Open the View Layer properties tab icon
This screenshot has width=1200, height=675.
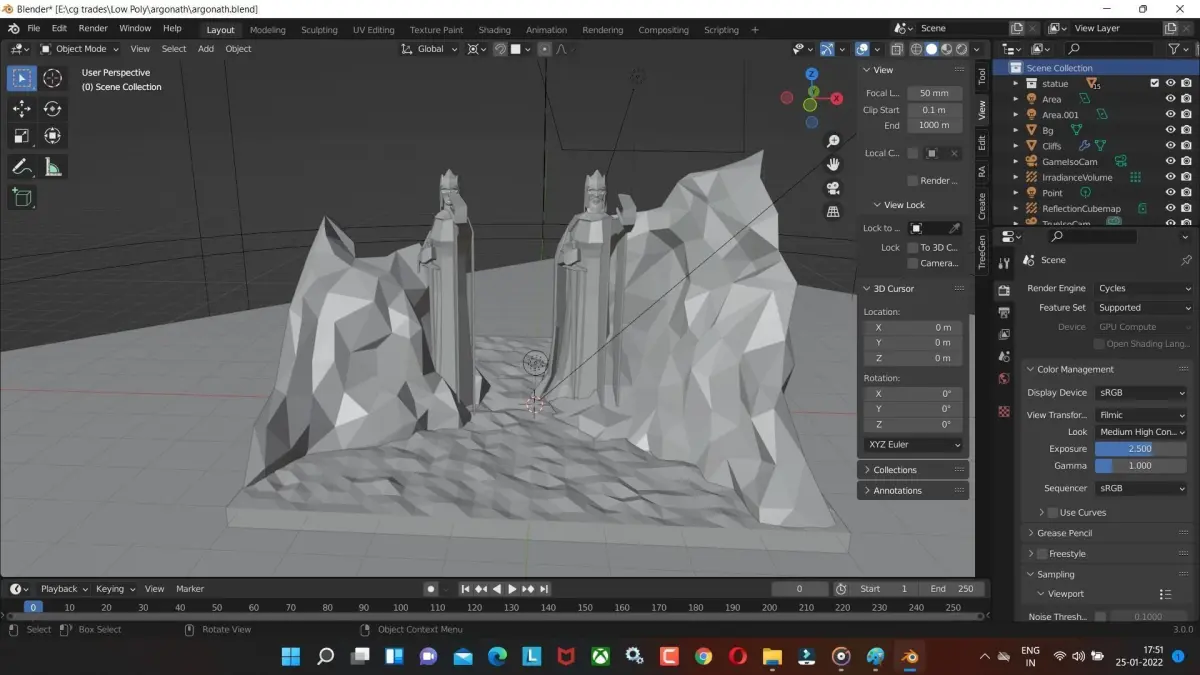click(1004, 334)
